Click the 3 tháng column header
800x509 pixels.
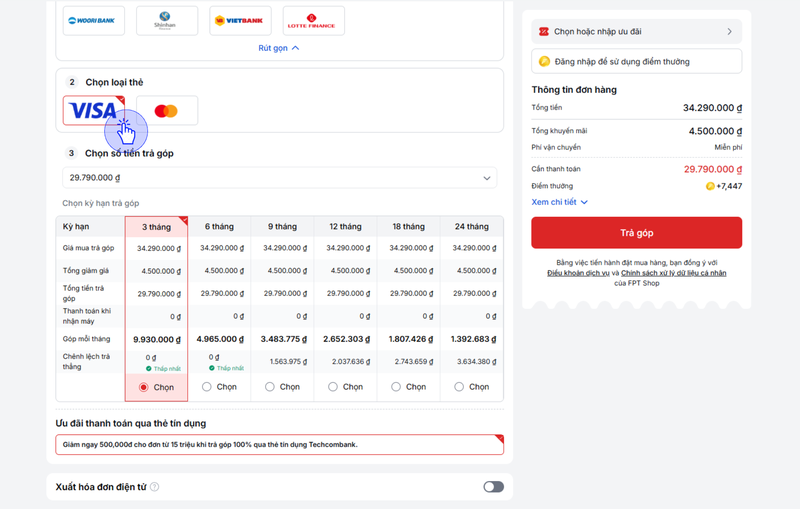click(156, 227)
